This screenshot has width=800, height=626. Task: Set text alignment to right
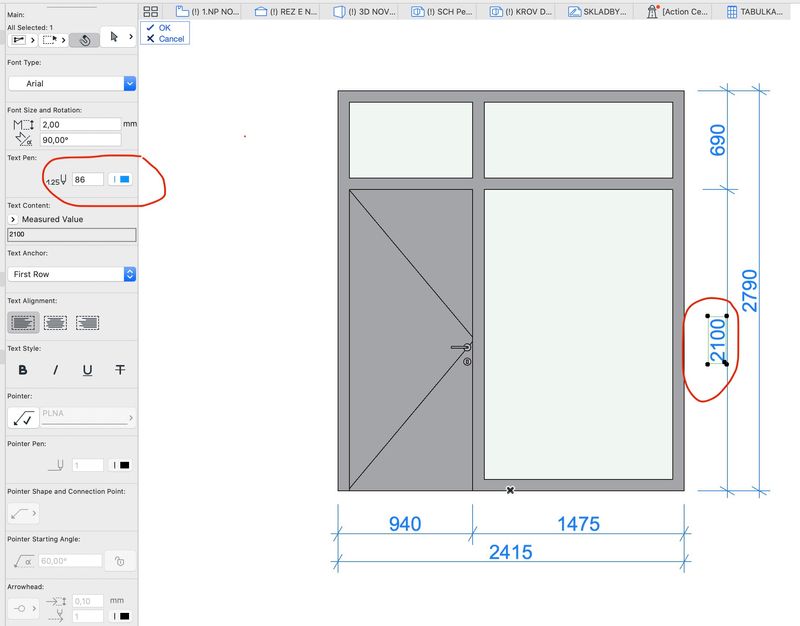click(x=87, y=322)
